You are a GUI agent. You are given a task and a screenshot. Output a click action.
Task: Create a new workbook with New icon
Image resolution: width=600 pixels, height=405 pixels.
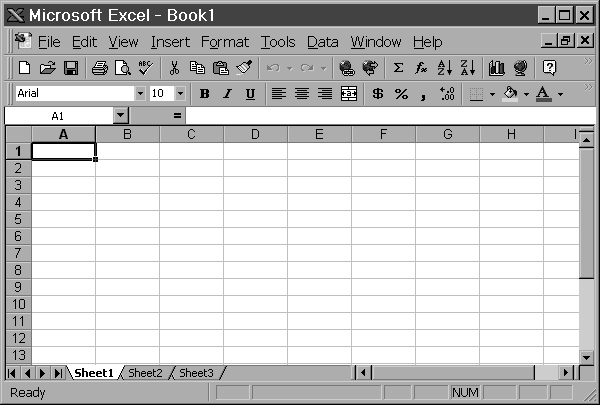24,68
